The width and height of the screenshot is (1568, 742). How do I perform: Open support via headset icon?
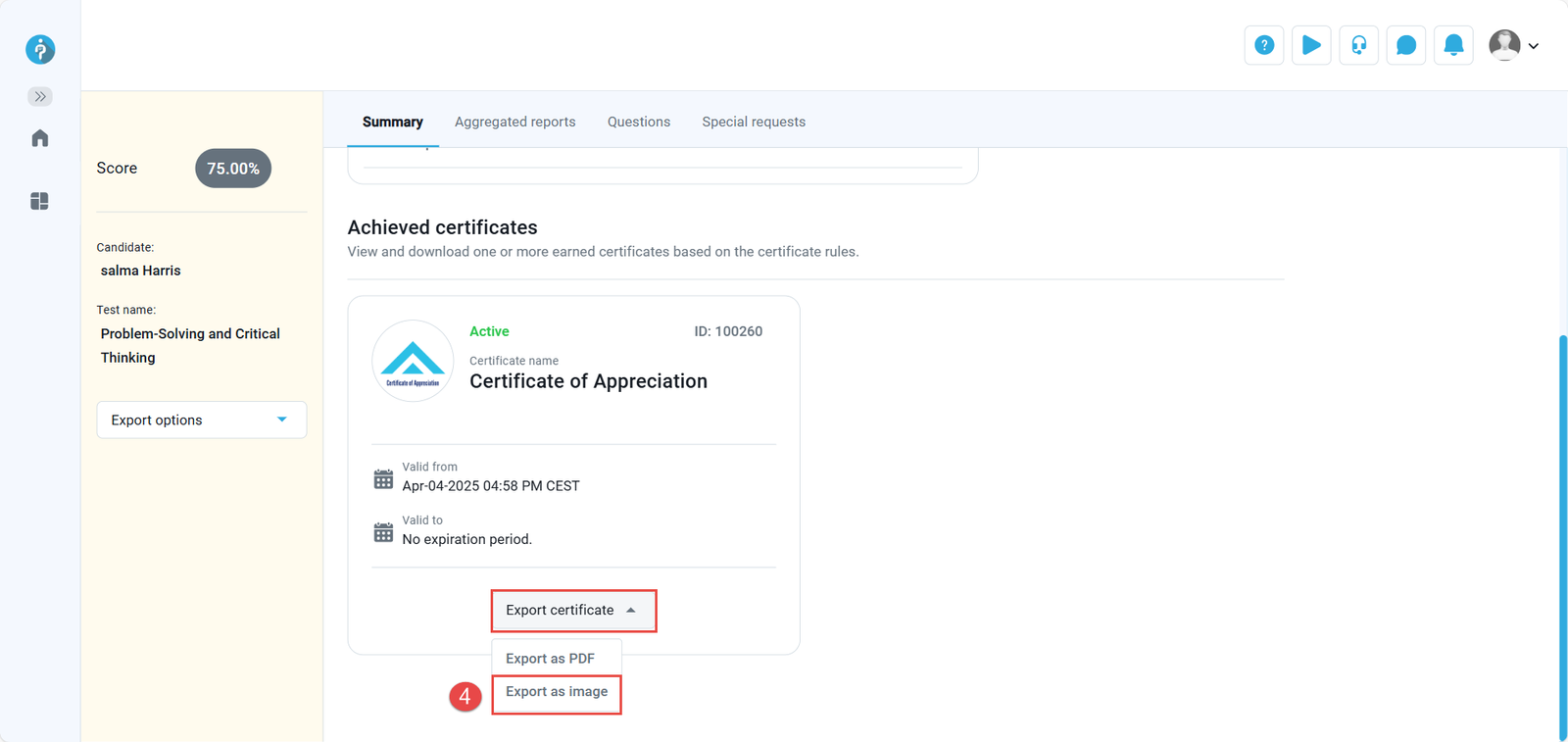(x=1358, y=45)
